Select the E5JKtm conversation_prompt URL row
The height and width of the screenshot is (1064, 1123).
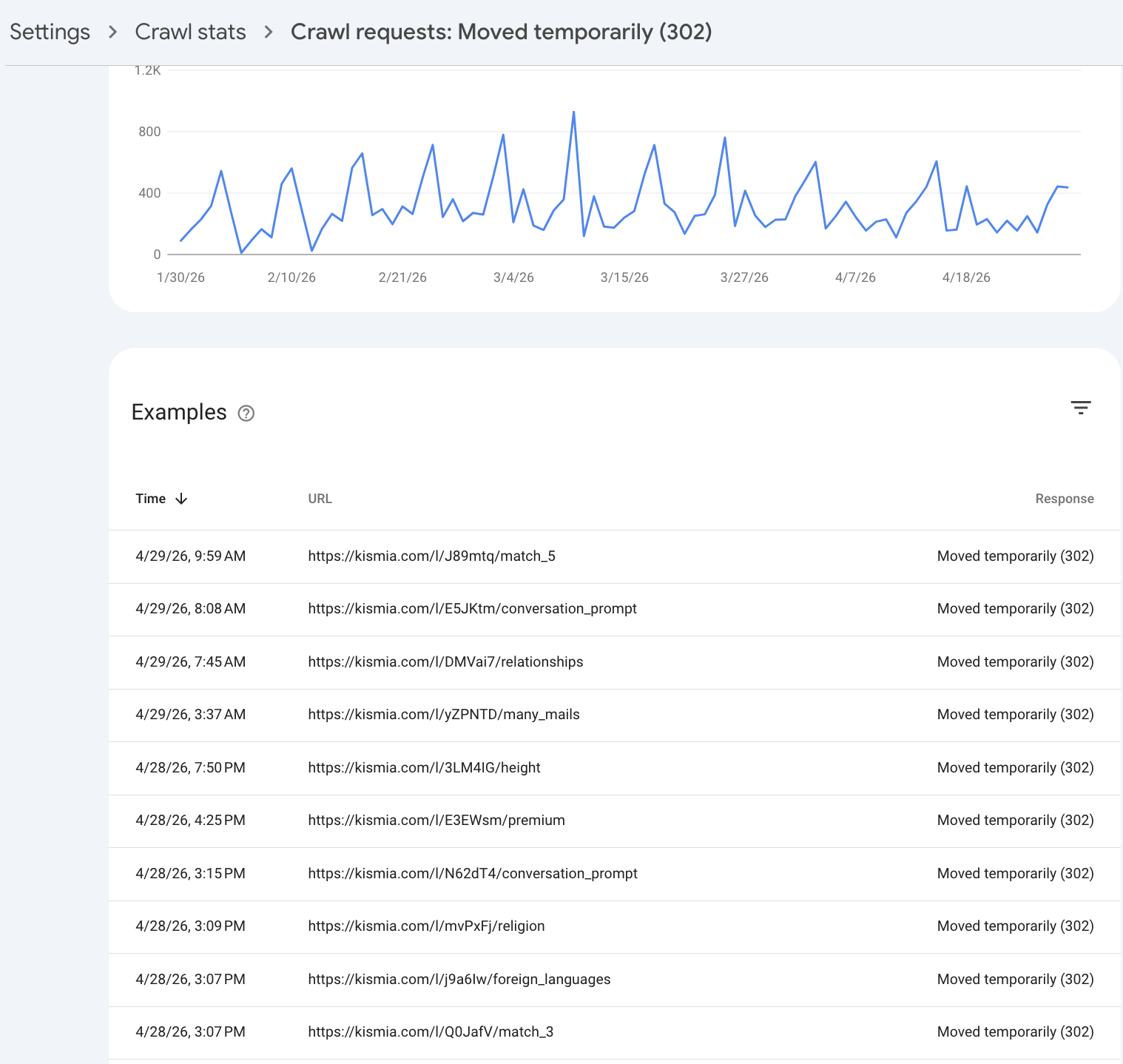pos(472,609)
